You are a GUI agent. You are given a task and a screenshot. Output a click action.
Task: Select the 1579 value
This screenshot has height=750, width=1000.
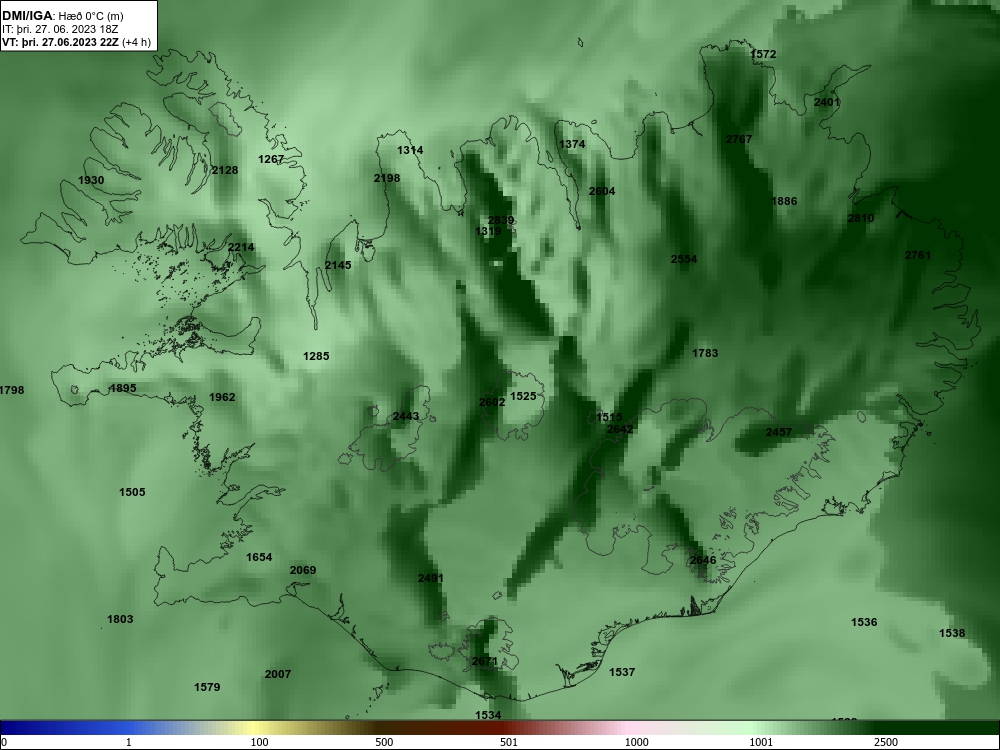[x=207, y=688]
